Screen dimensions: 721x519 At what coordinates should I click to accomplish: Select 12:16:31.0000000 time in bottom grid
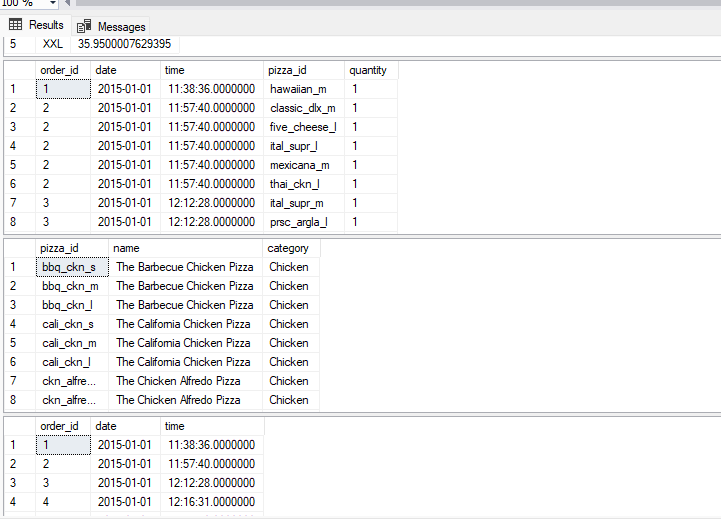point(212,502)
